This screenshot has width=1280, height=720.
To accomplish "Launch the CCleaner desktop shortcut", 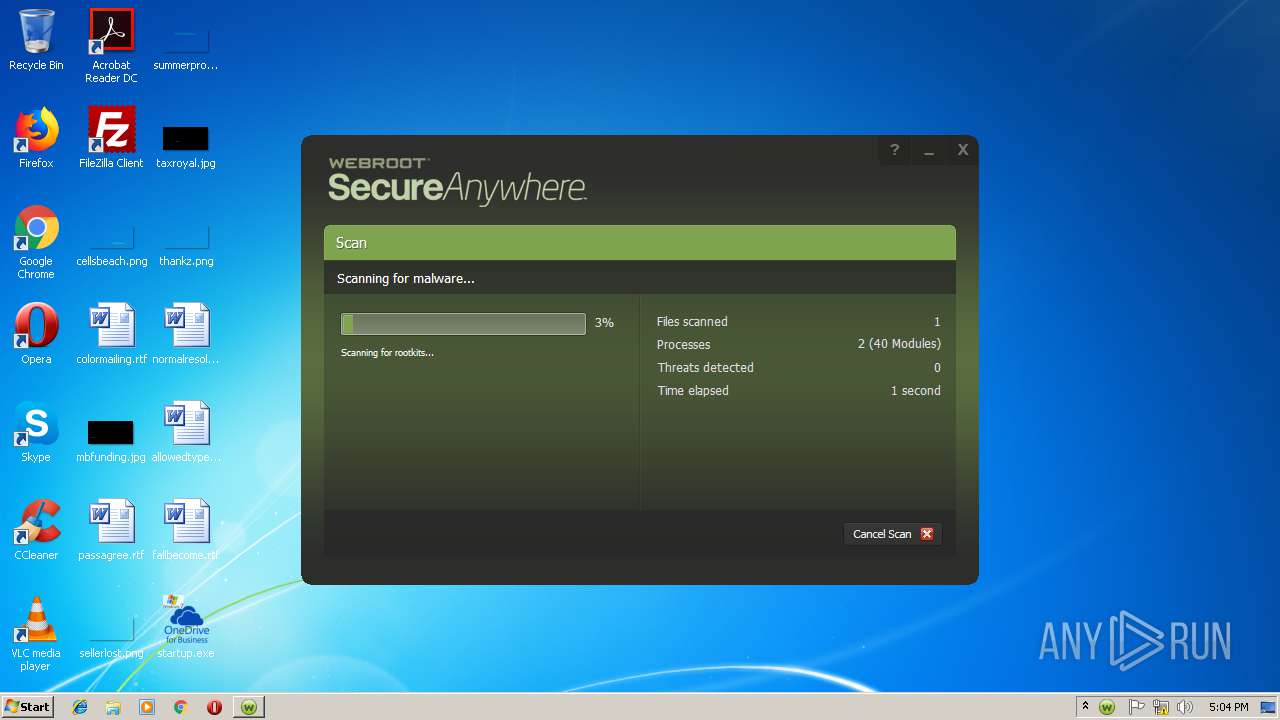I will [36, 530].
